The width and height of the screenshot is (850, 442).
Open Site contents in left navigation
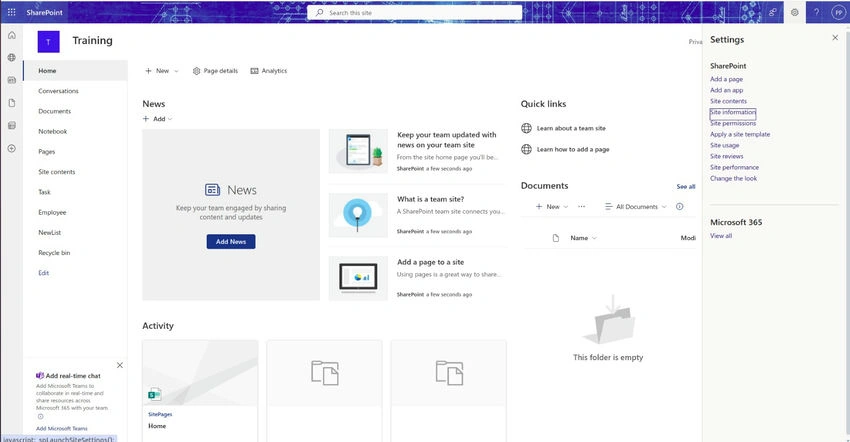pyautogui.click(x=57, y=172)
